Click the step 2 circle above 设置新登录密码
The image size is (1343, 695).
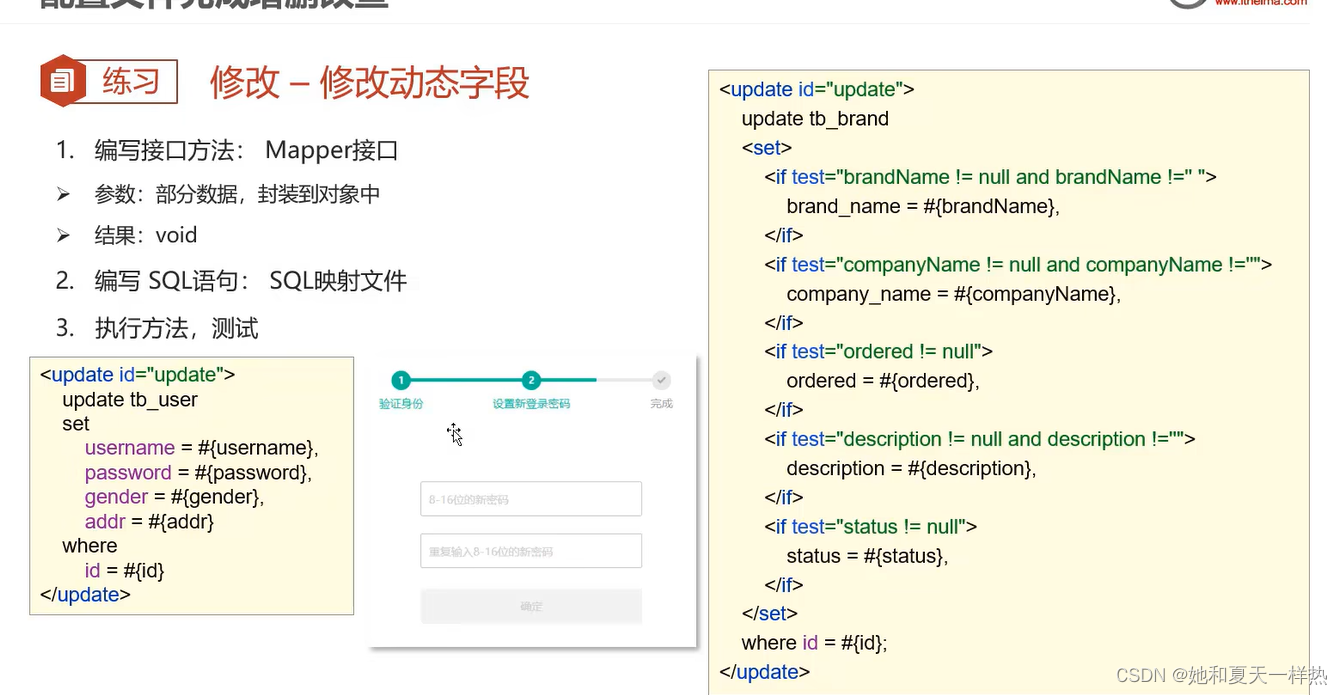[x=531, y=380]
